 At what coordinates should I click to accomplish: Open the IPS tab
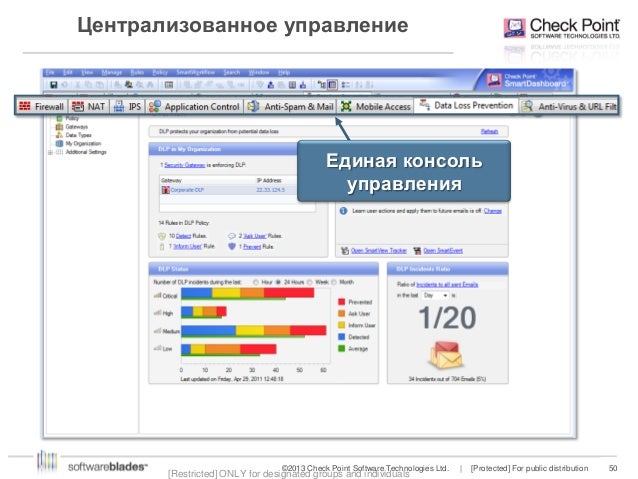click(127, 106)
